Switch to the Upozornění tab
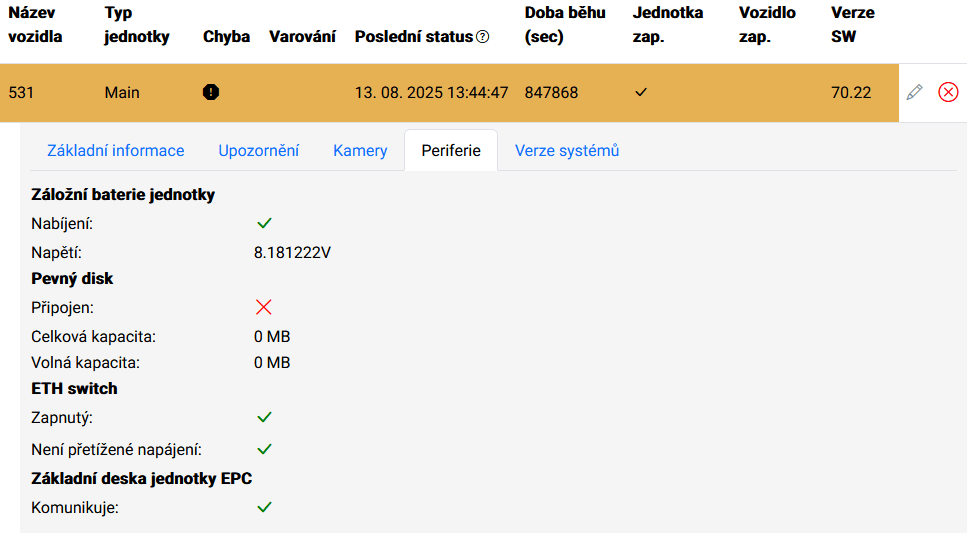Viewport: 969px width, 537px height. pos(258,151)
